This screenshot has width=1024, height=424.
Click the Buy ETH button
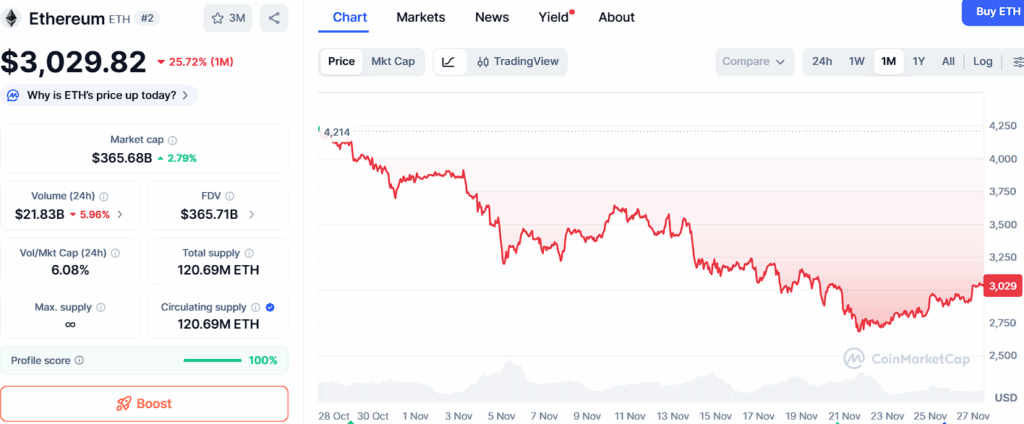point(992,11)
